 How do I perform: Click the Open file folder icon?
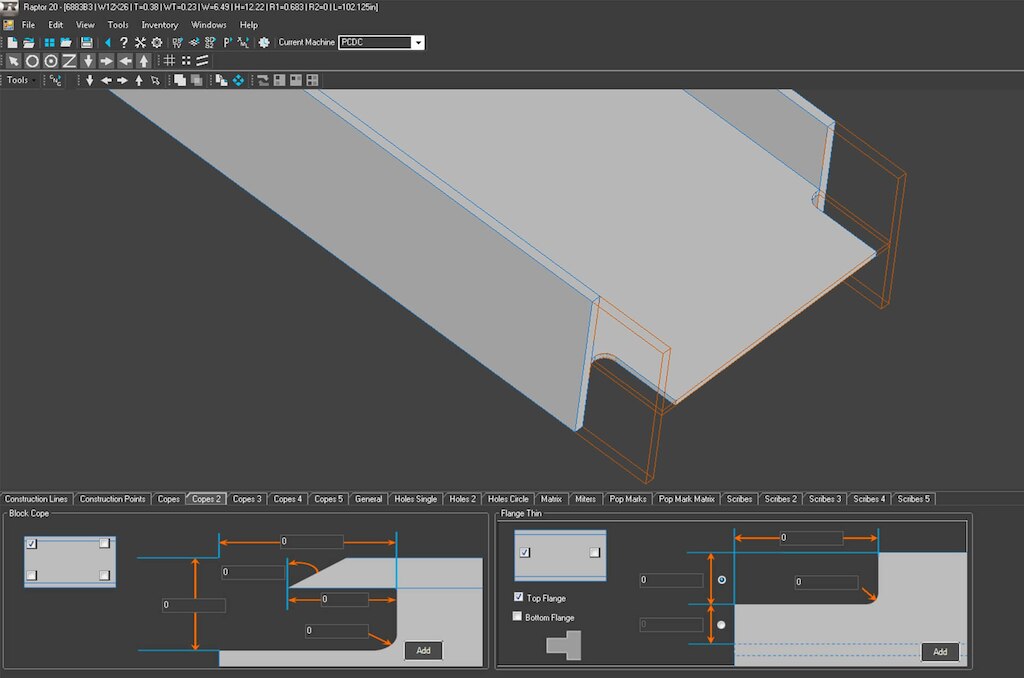[30, 42]
